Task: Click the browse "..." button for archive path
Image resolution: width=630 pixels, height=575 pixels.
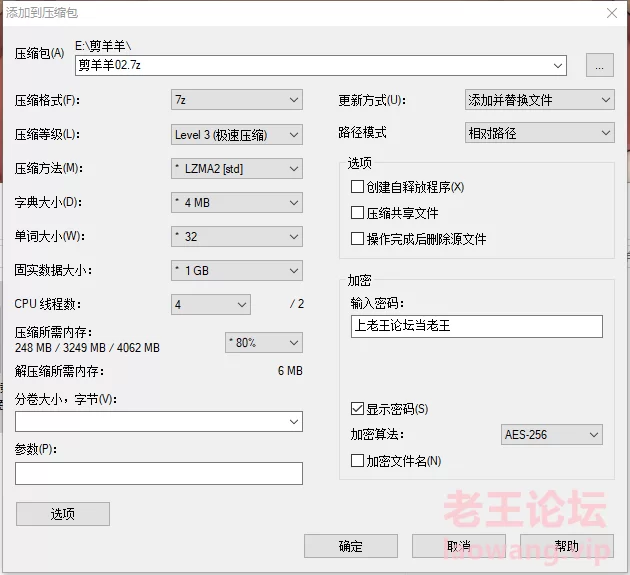Action: point(599,65)
